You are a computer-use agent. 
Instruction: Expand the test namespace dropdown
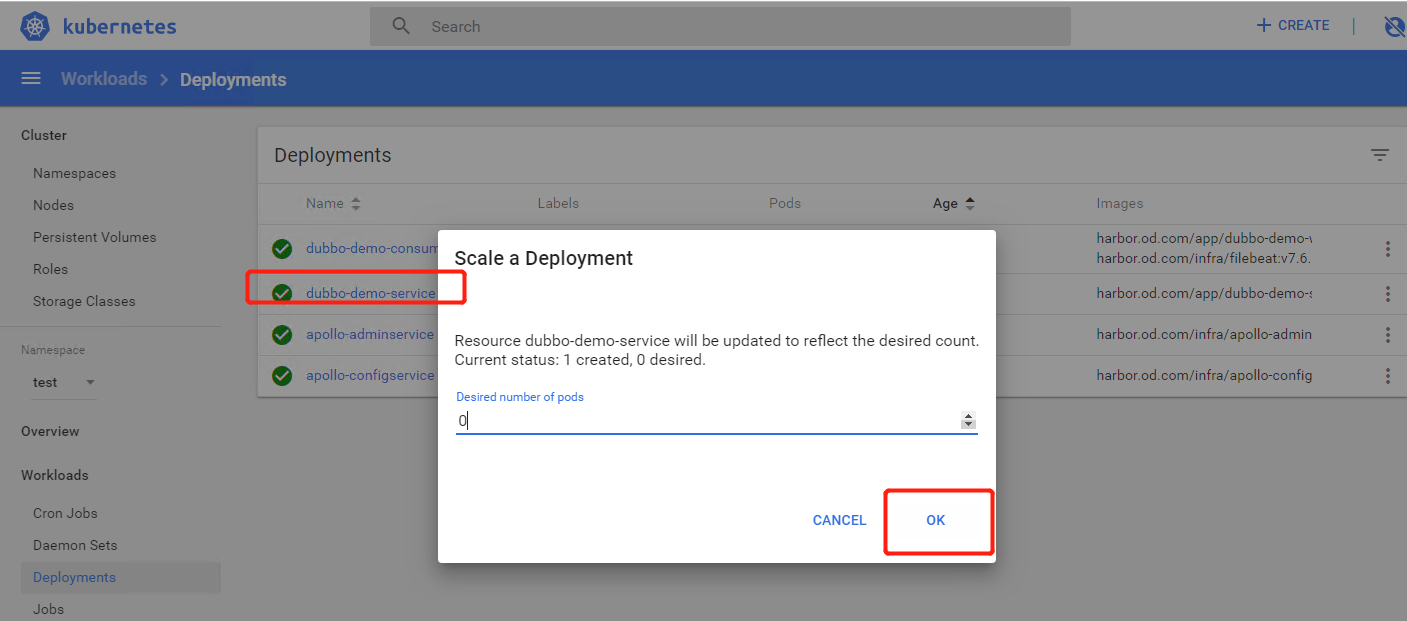pos(90,383)
